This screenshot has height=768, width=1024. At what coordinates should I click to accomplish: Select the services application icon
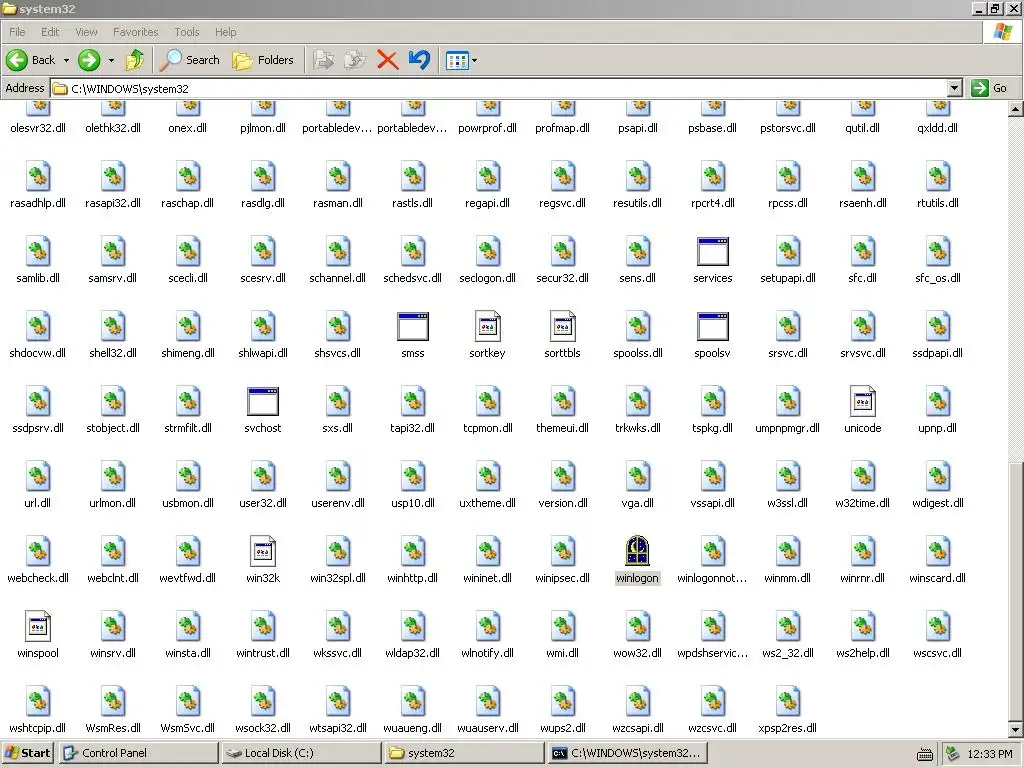tap(712, 251)
